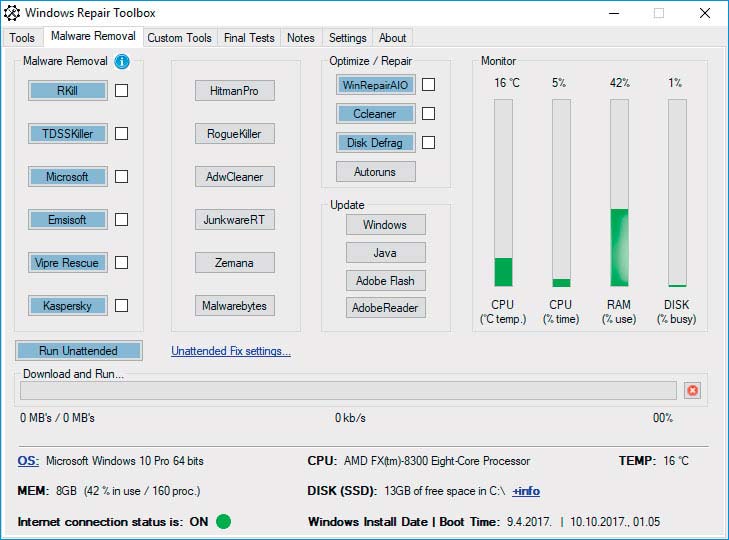Mark the Kaspersky checkbox
This screenshot has height=540, width=729.
[121, 306]
